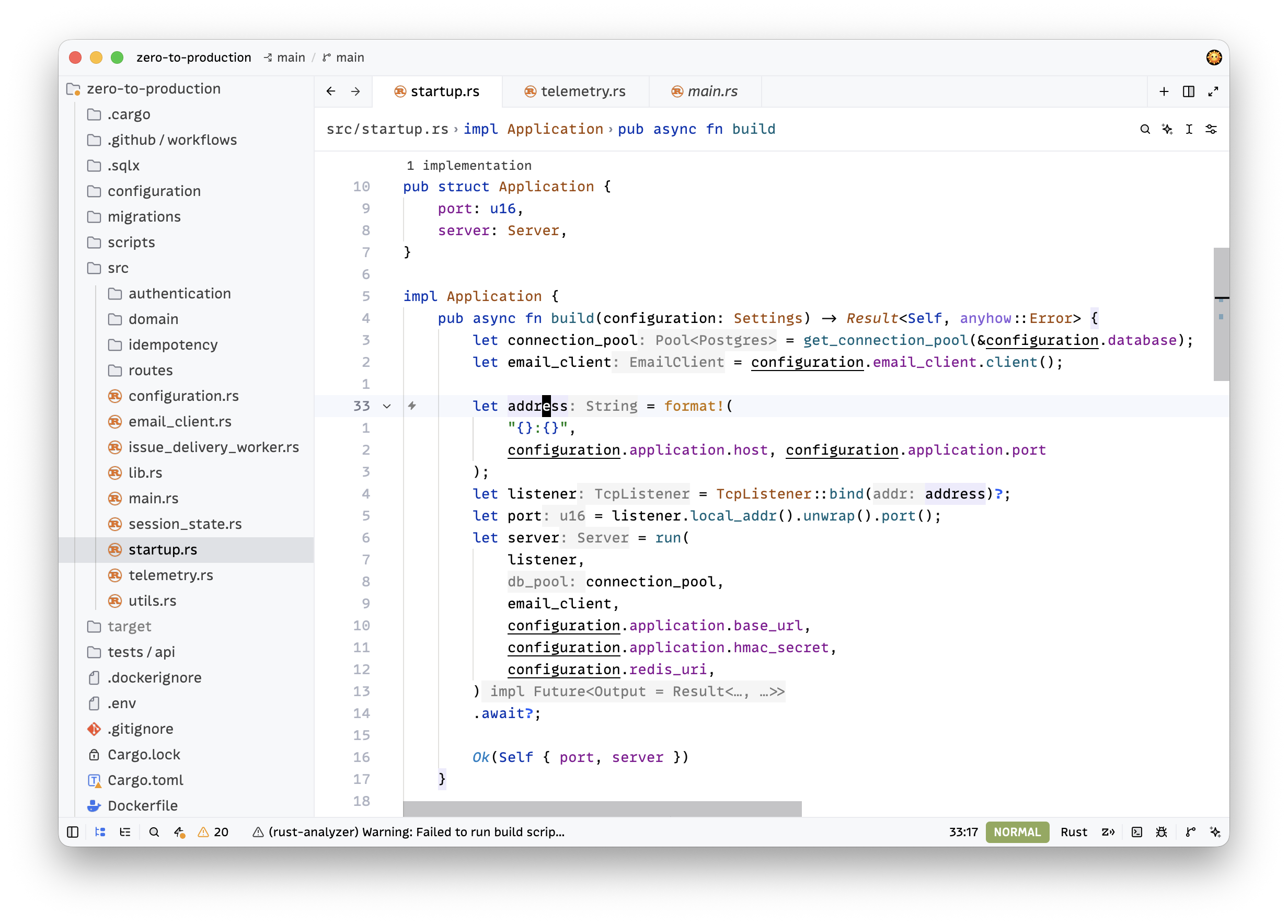Viewport: 1288px width, 924px height.
Task: Click the language server activity bolt icon
Action: 179,831
